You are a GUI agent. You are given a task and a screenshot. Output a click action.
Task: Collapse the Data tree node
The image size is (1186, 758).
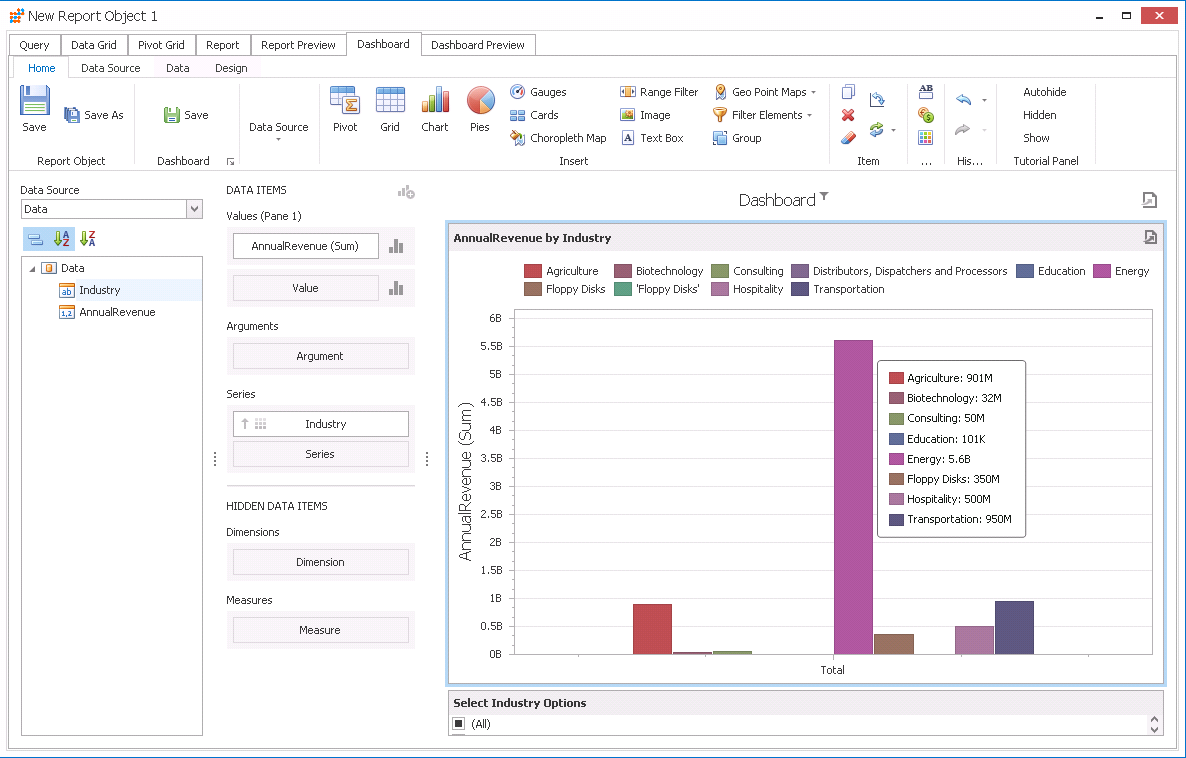32,268
